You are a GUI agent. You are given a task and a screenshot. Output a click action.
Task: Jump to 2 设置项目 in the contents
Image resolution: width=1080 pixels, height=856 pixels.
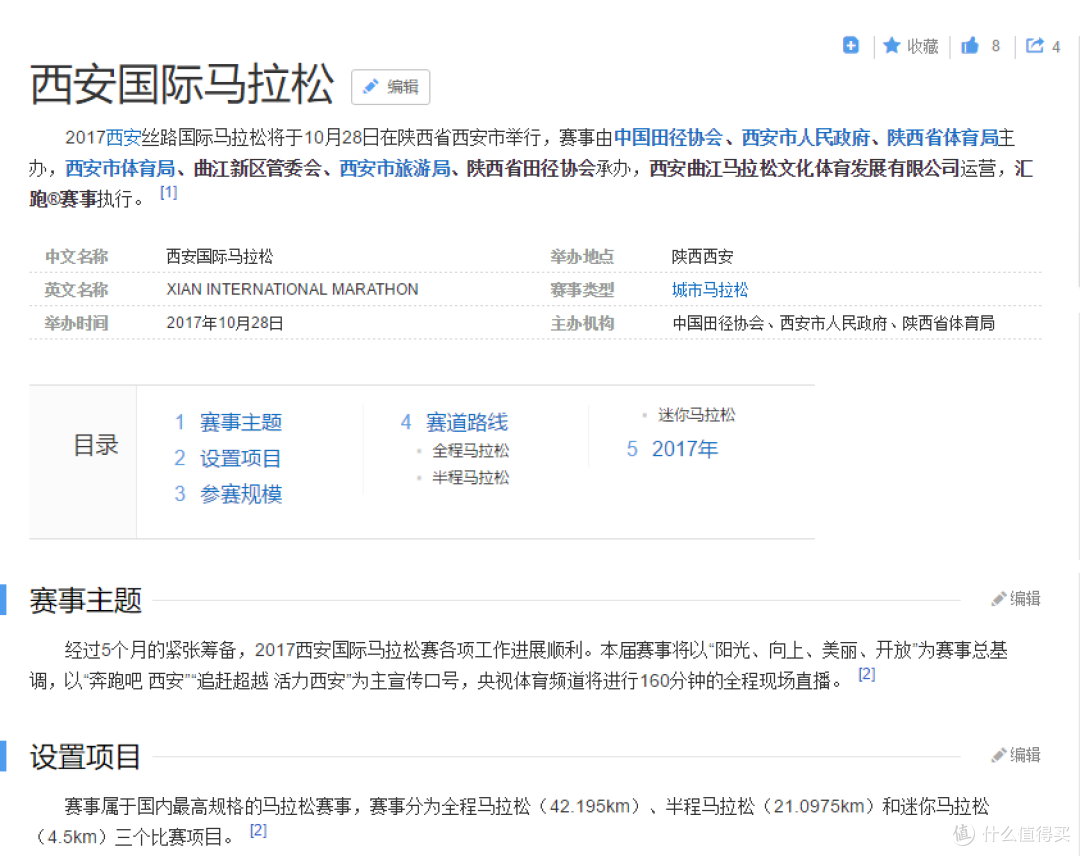click(x=228, y=458)
